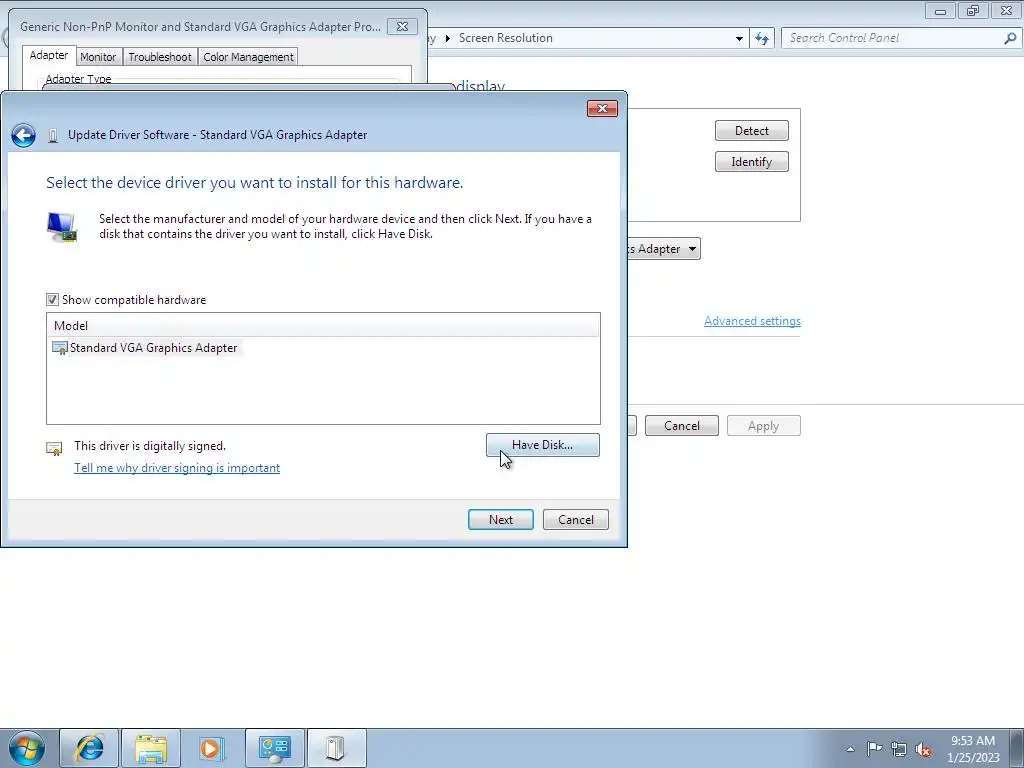Click the device icon beside Update Driver Software title
This screenshot has width=1024, height=768.
tap(53, 136)
